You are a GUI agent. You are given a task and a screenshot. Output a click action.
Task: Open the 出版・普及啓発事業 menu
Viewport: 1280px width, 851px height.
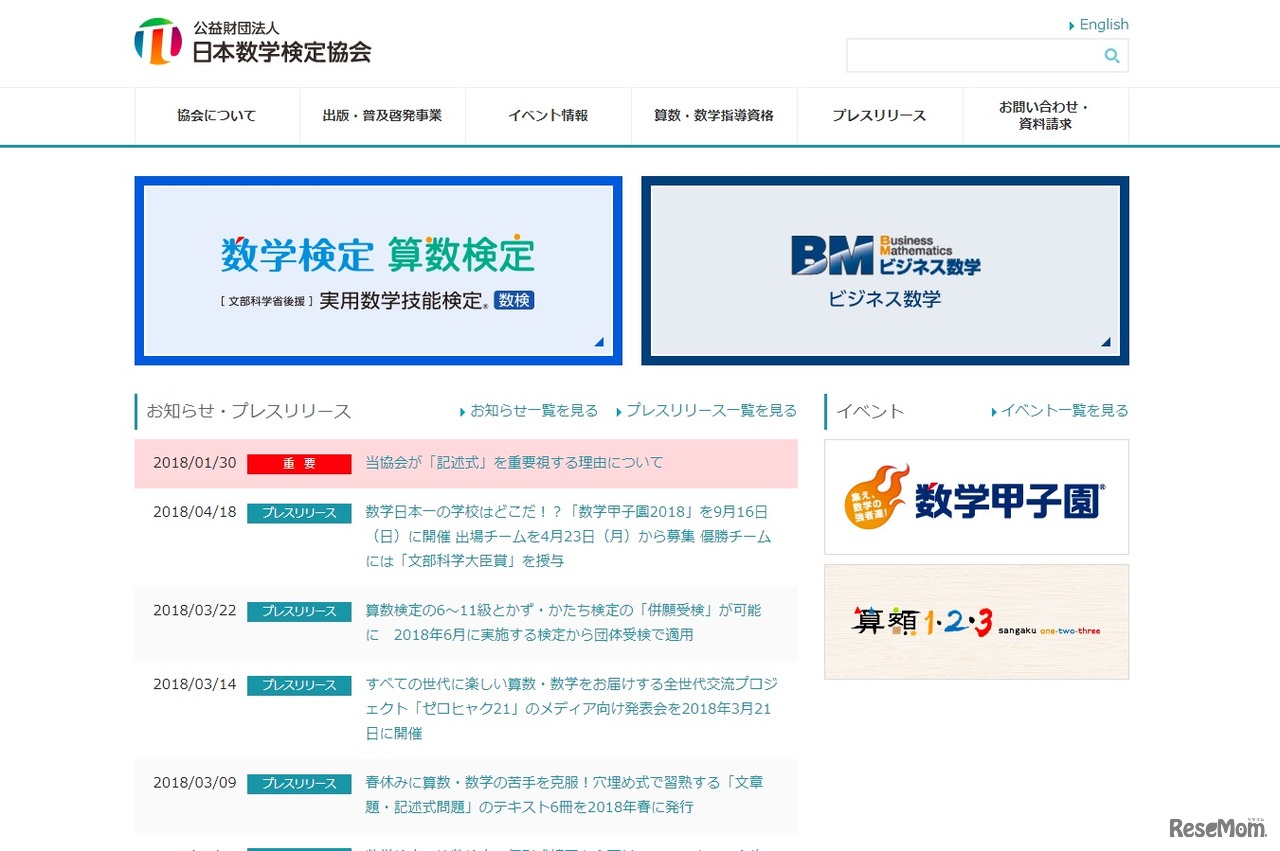(382, 116)
